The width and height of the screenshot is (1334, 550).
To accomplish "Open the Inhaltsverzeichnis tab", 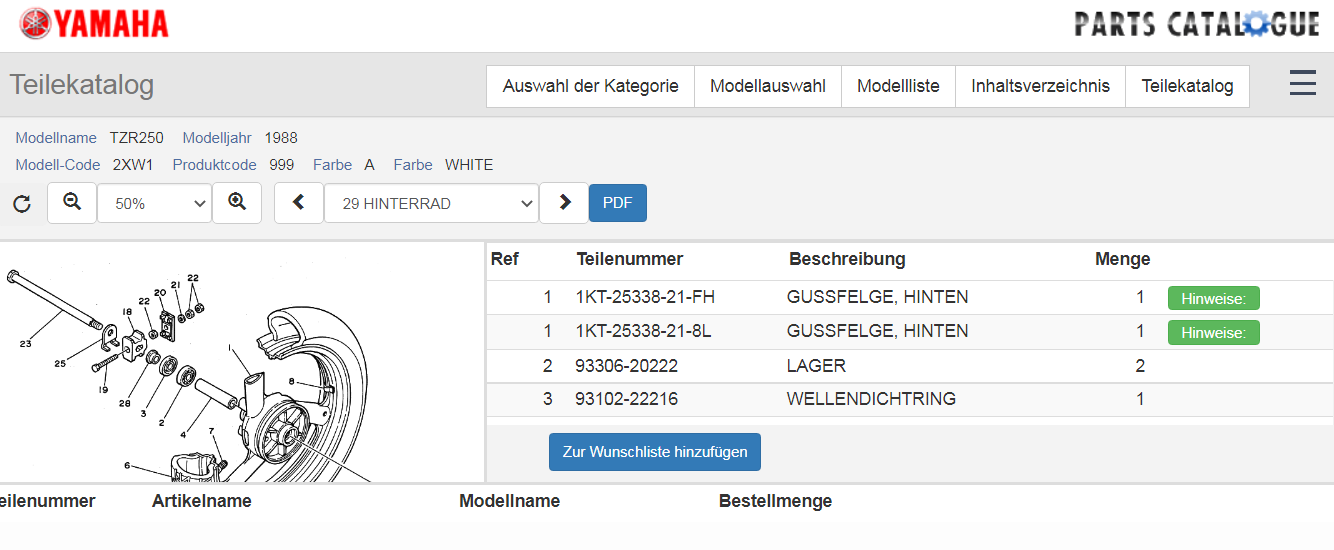I will point(1040,86).
